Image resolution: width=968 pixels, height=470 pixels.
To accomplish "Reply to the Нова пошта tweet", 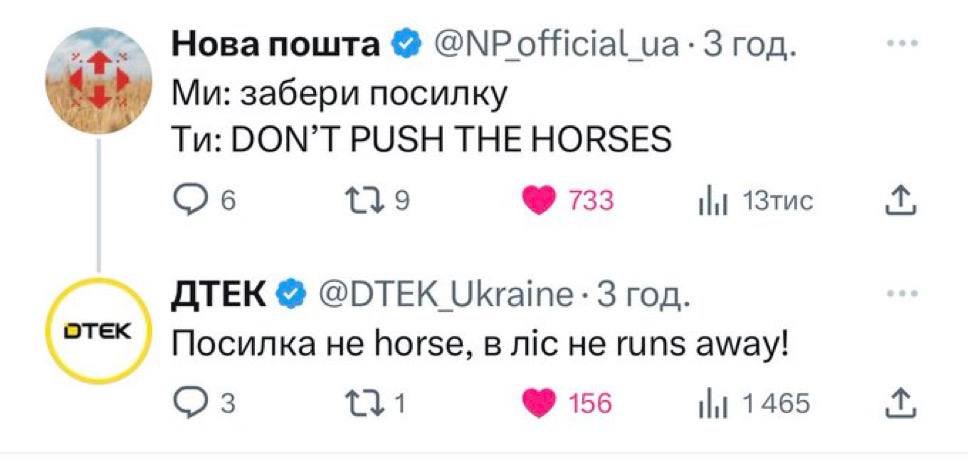I will [190, 202].
